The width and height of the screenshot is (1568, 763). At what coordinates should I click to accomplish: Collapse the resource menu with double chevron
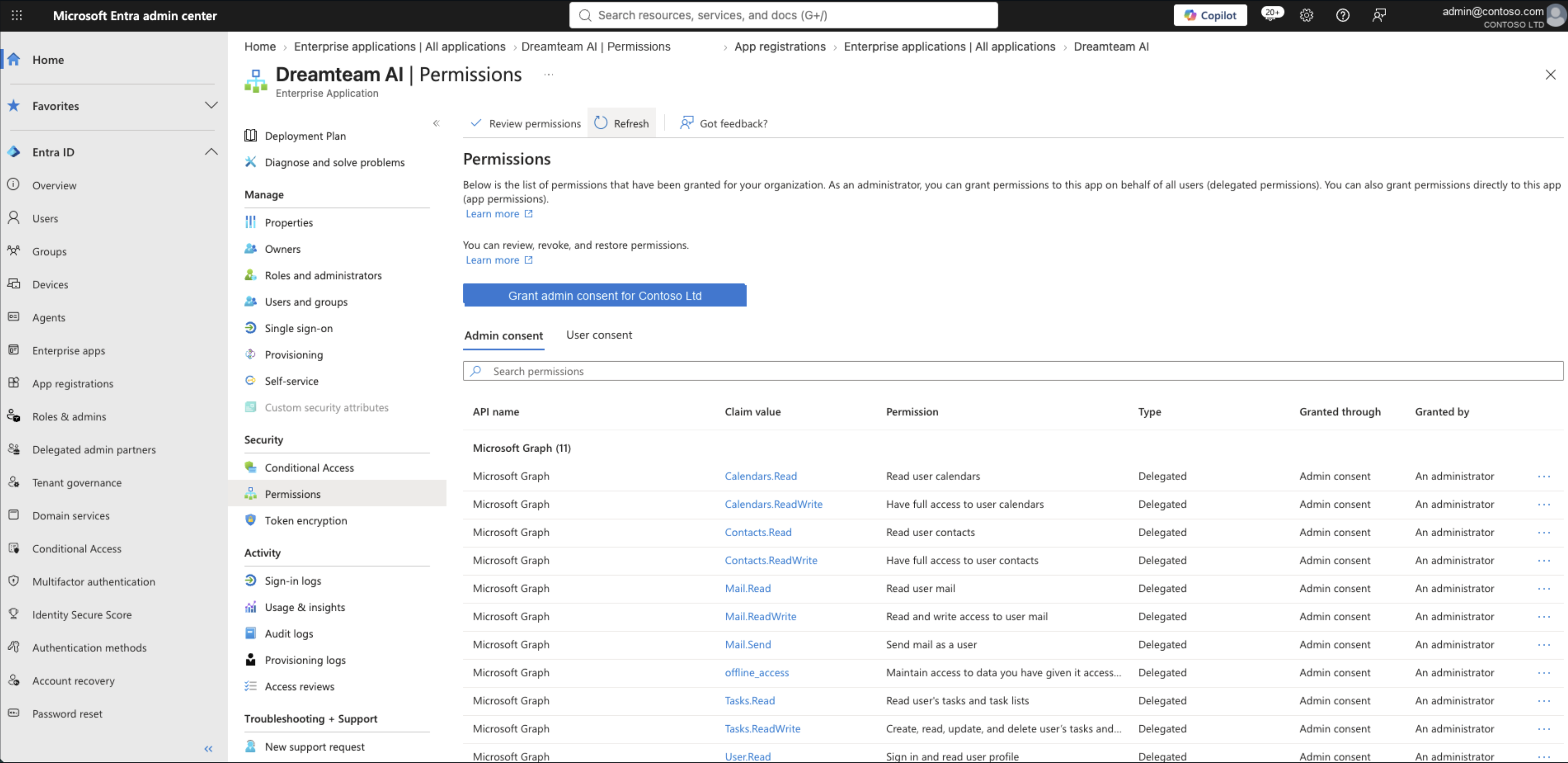[436, 123]
